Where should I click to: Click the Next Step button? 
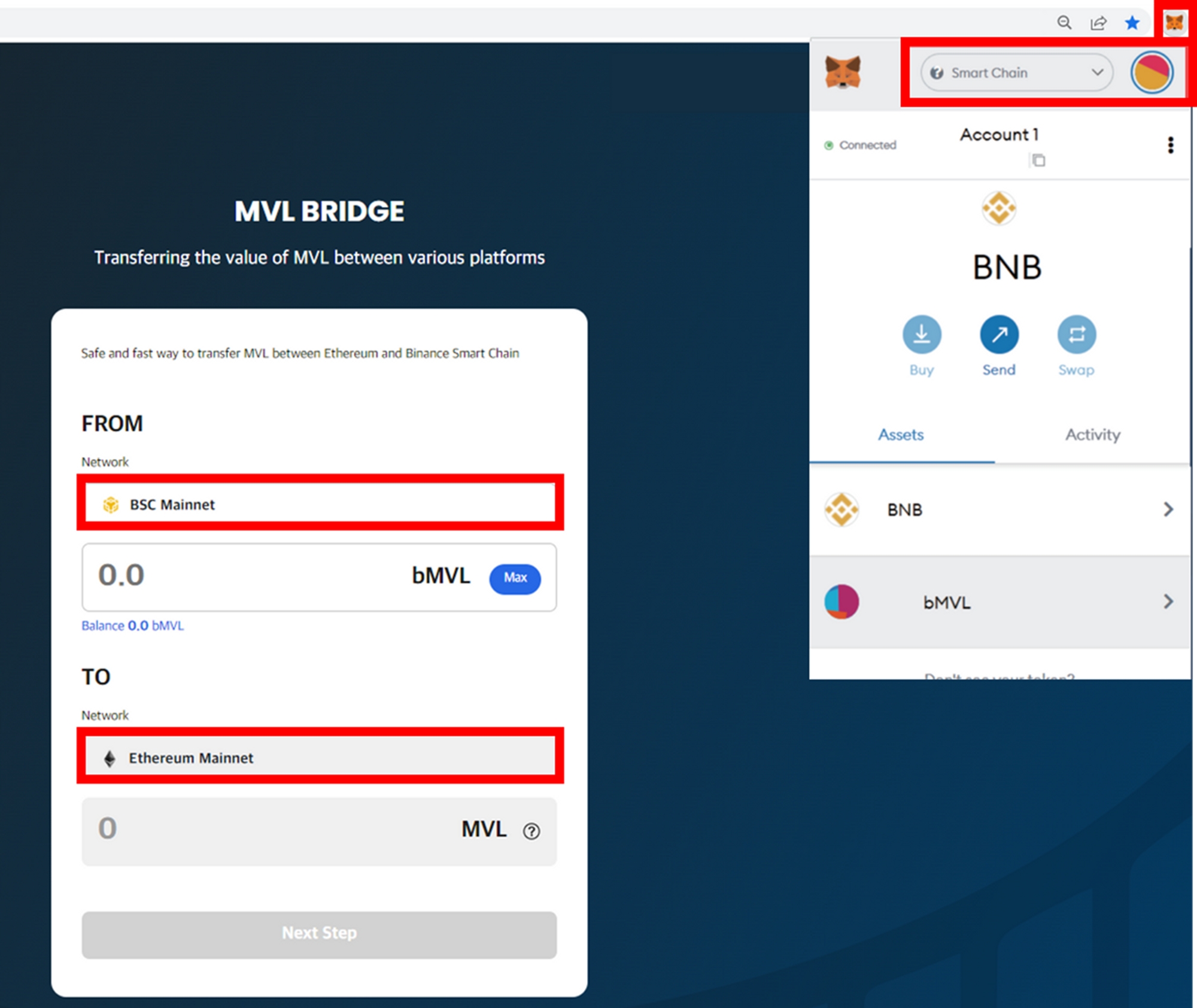coord(319,934)
